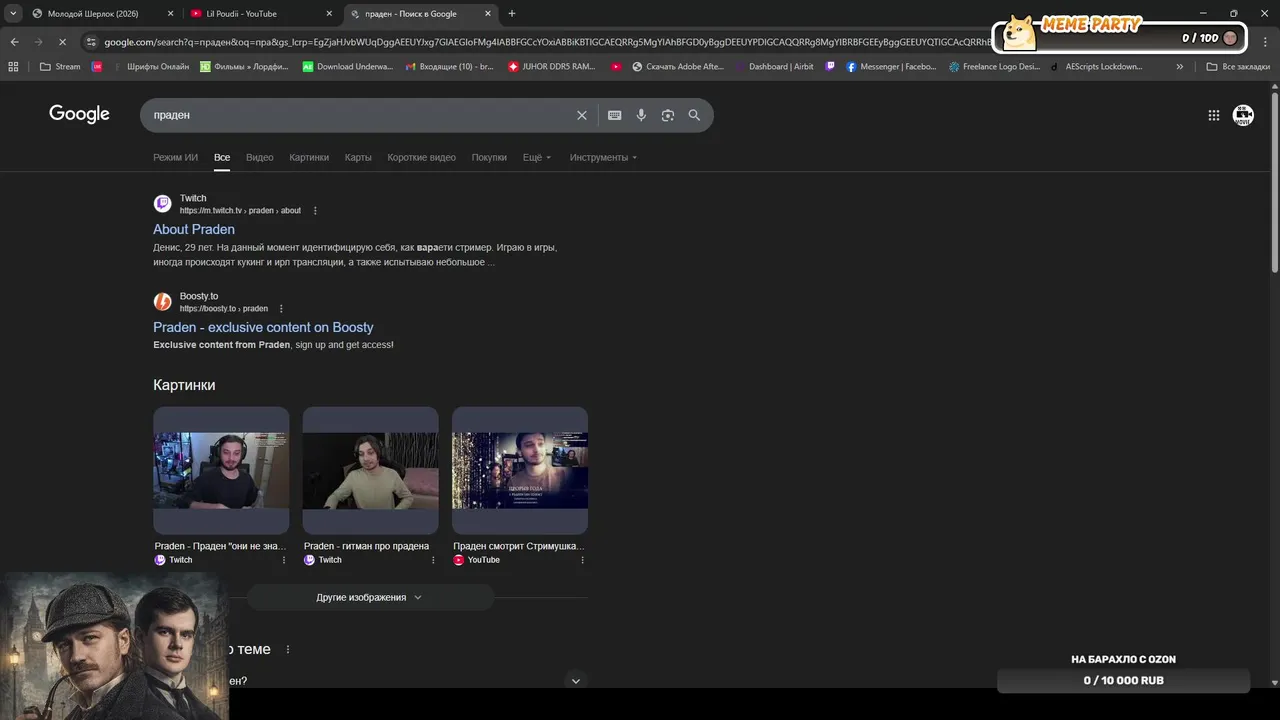Open 'Praden - exclusive content on Boosty' link
1280x720 pixels.
pos(263,328)
